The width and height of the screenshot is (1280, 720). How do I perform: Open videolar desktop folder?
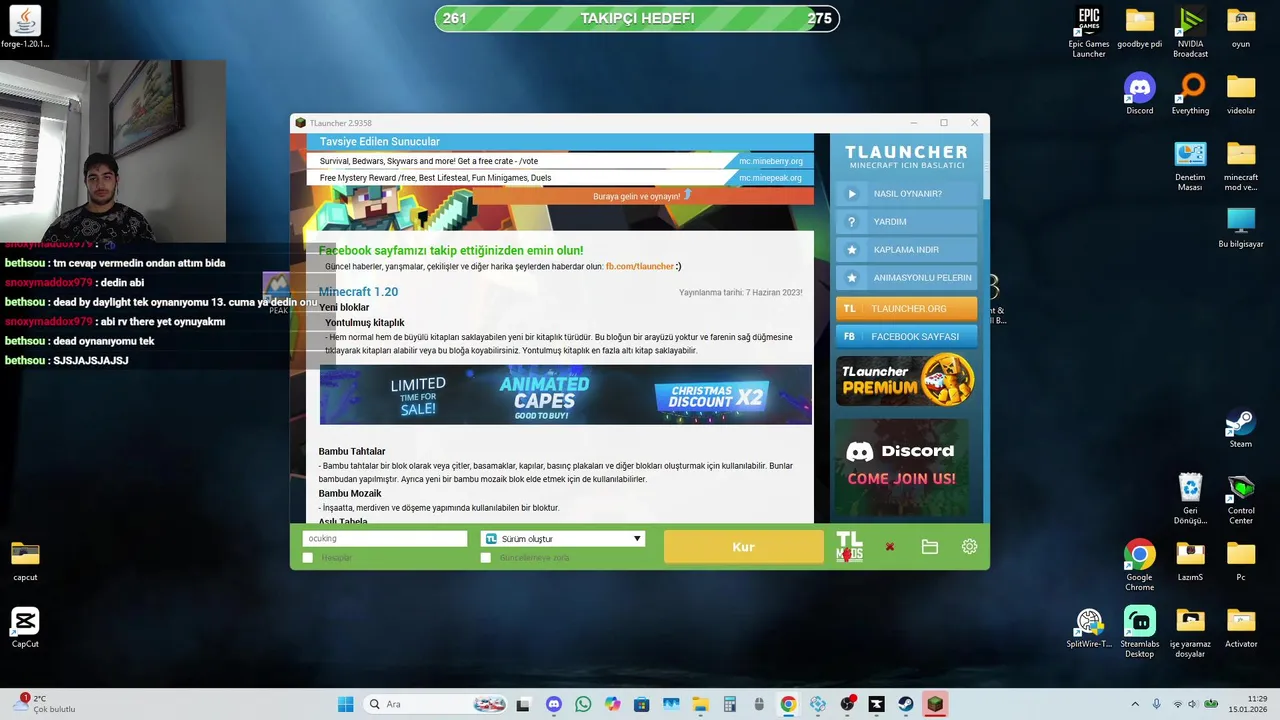(1241, 94)
